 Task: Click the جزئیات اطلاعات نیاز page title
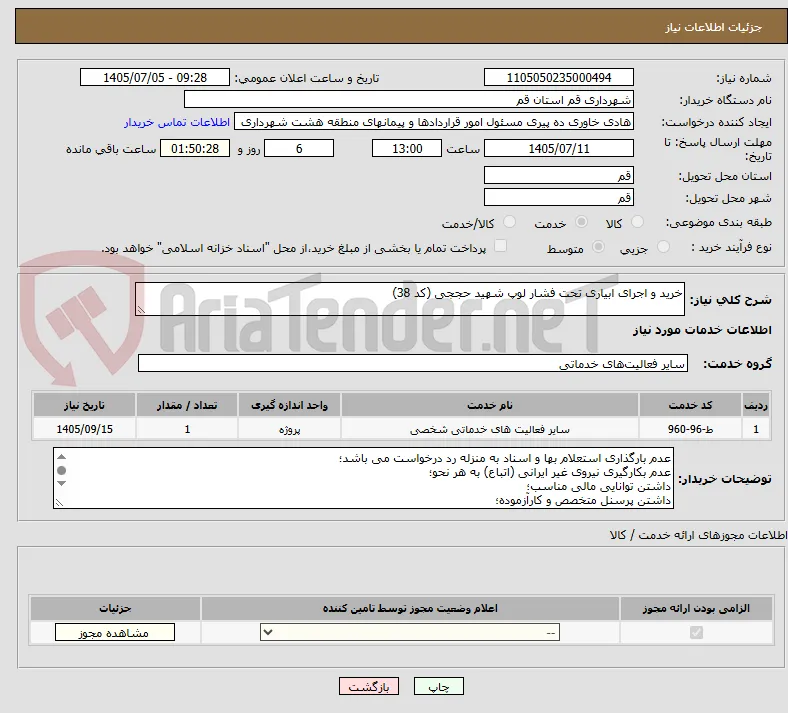point(714,27)
